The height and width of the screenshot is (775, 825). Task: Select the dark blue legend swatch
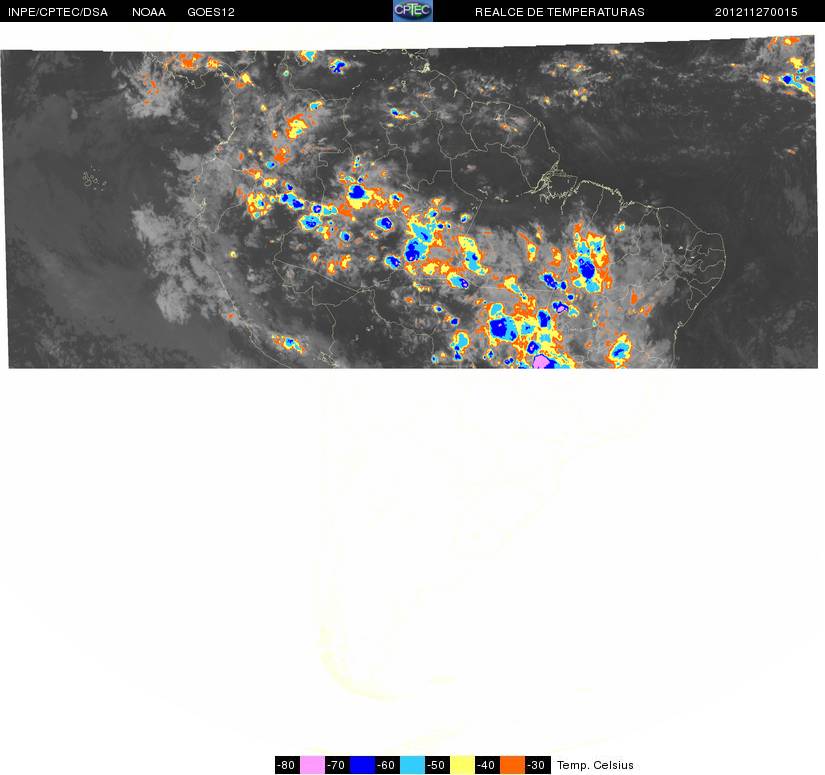(x=363, y=765)
